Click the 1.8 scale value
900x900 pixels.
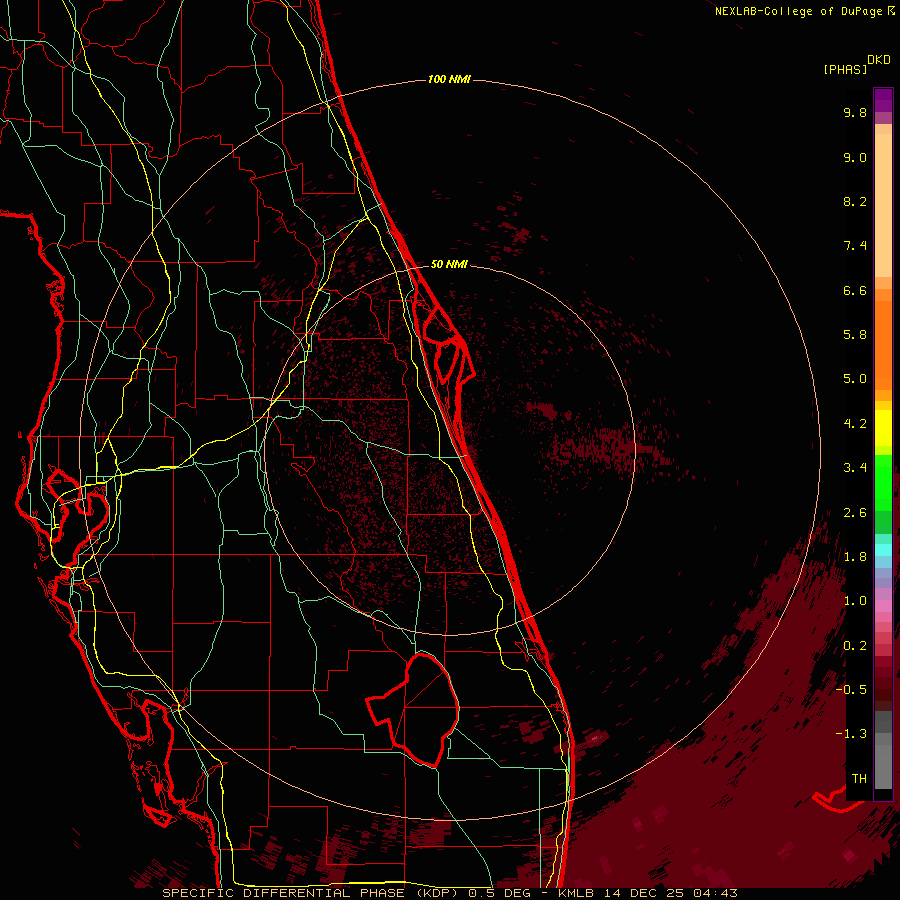855,557
